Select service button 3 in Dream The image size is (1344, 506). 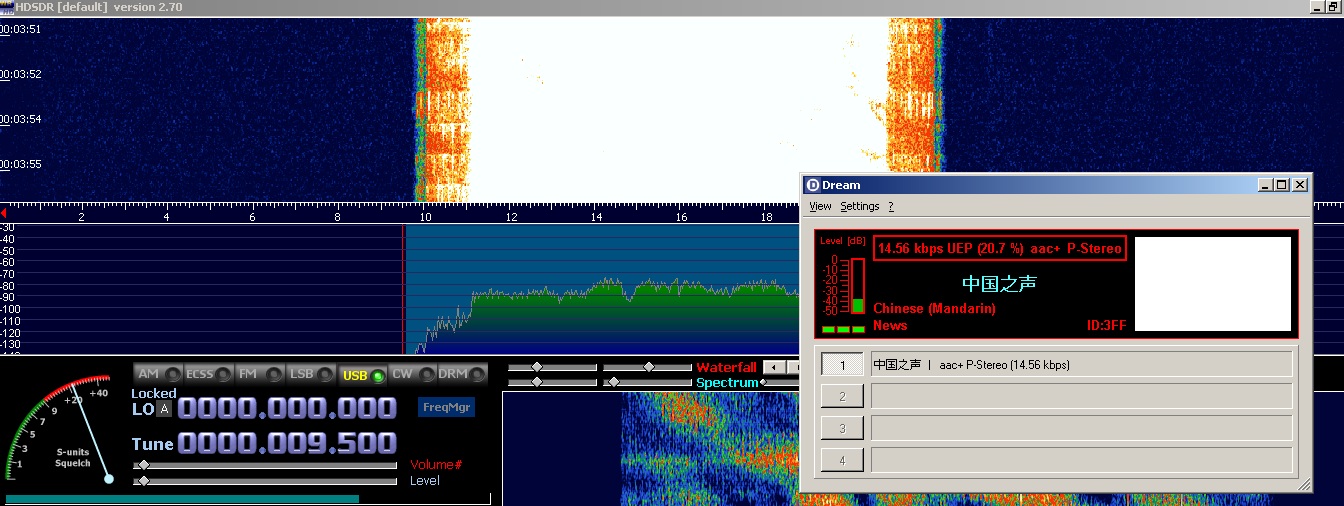point(842,428)
